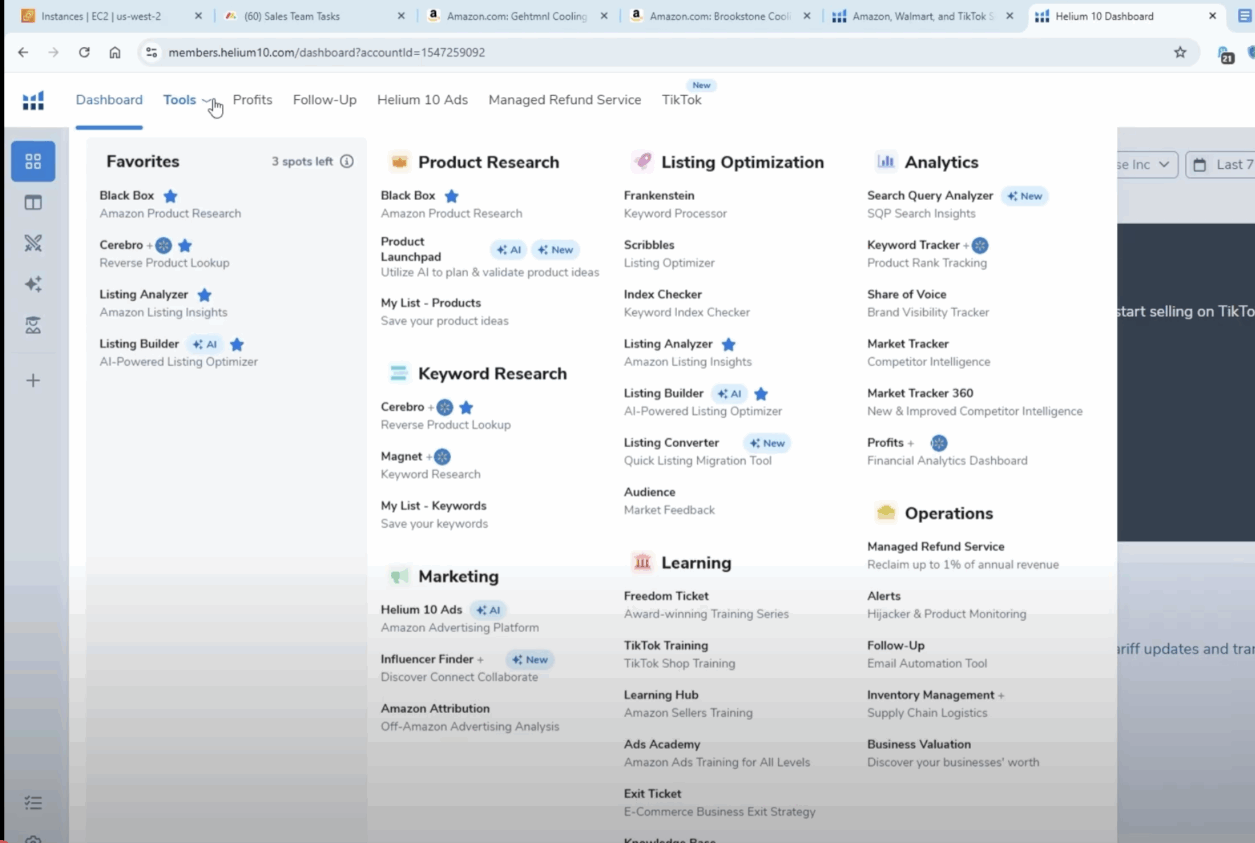Select the AI sparkles icon in the sidebar

tap(33, 283)
